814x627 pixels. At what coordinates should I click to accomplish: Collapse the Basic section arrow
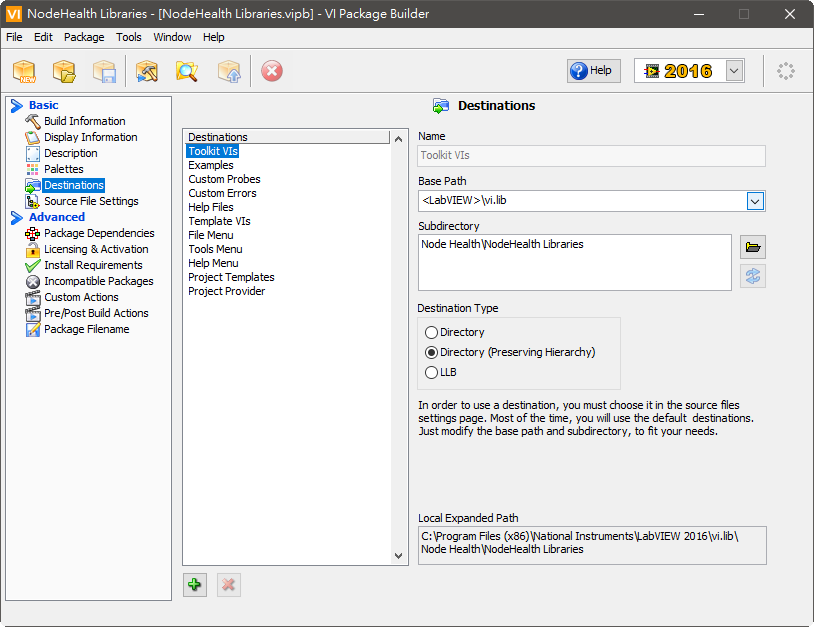click(x=17, y=106)
